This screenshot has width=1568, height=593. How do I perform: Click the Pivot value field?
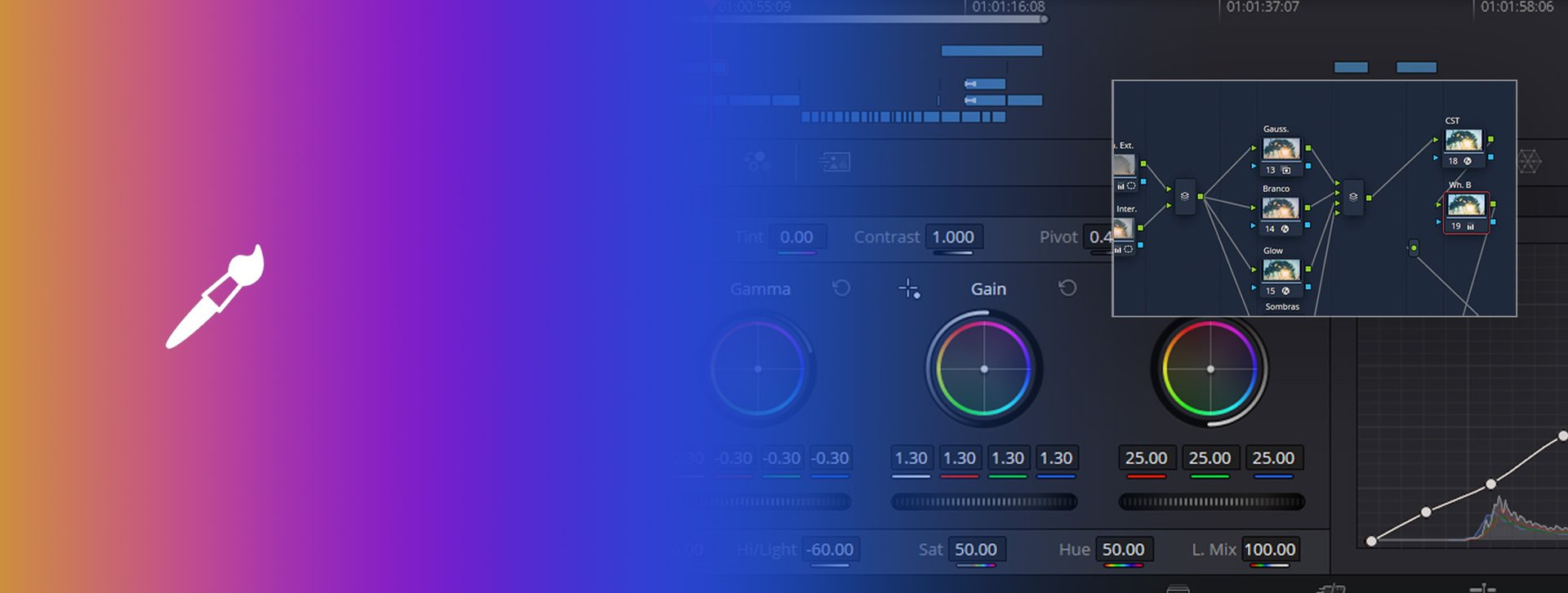pos(1098,237)
